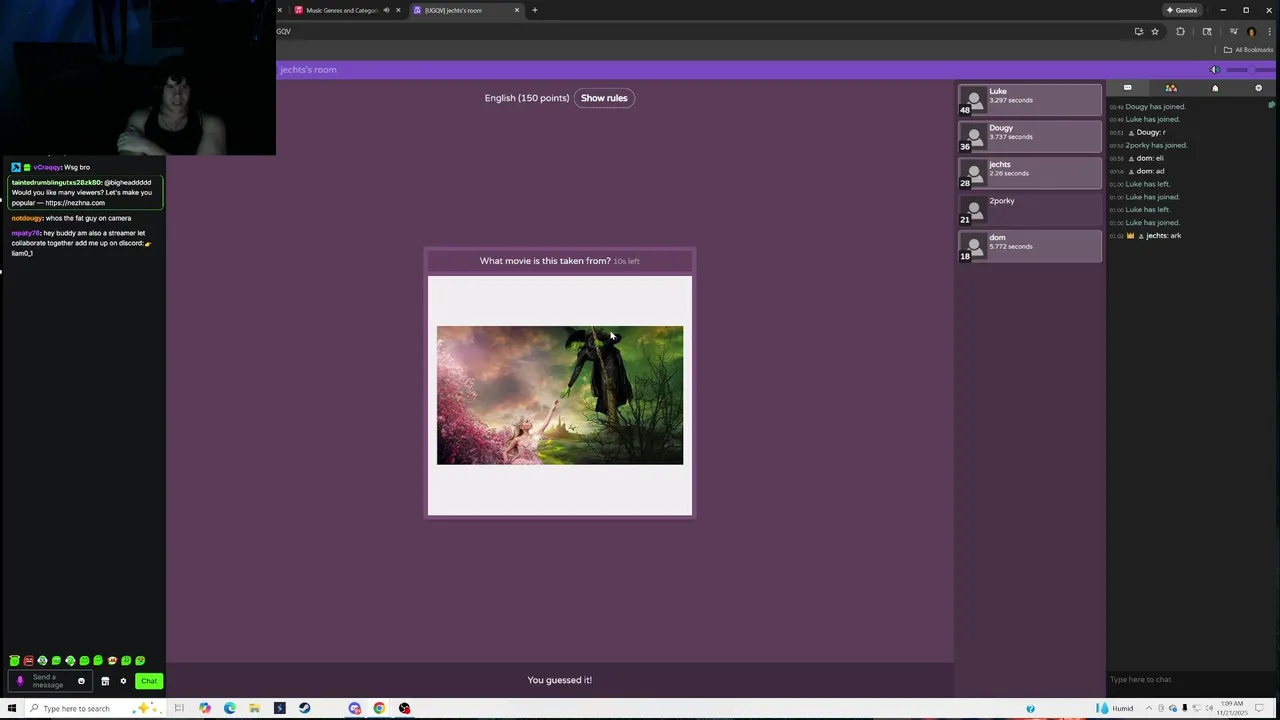Click the green Chat send button

149,681
